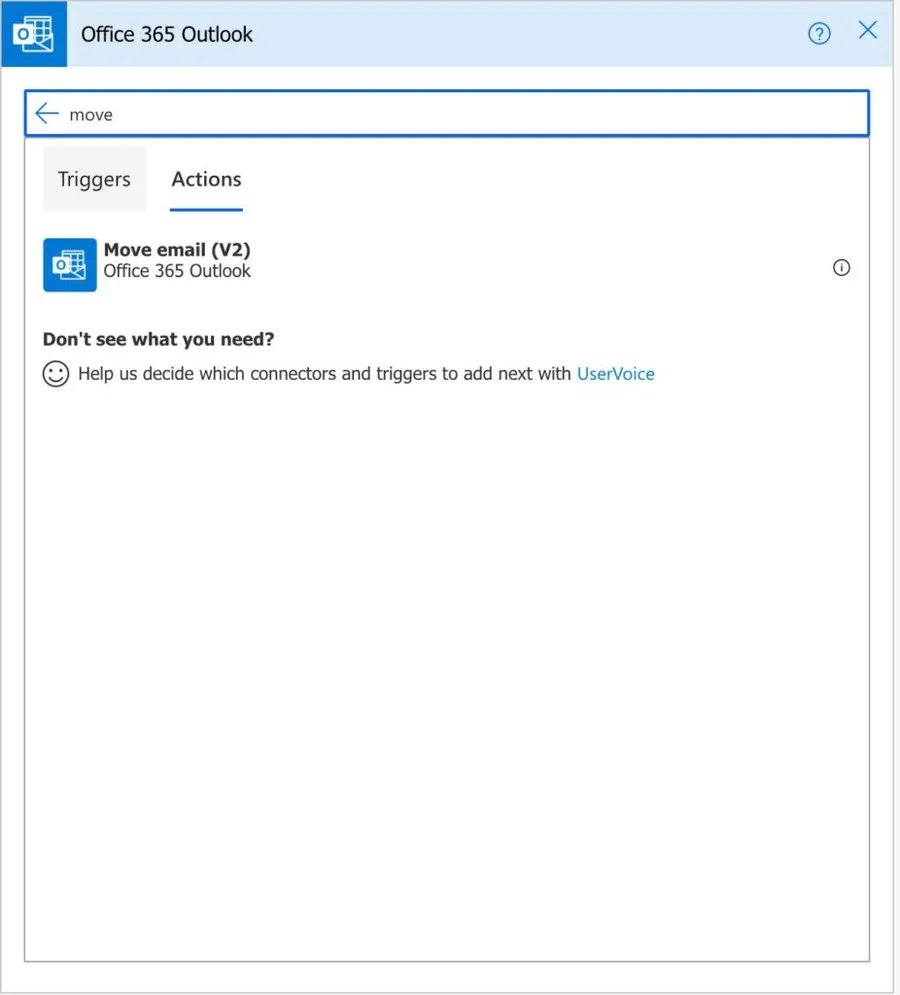The image size is (900, 995).
Task: Go back using the search box arrow
Action: point(47,114)
